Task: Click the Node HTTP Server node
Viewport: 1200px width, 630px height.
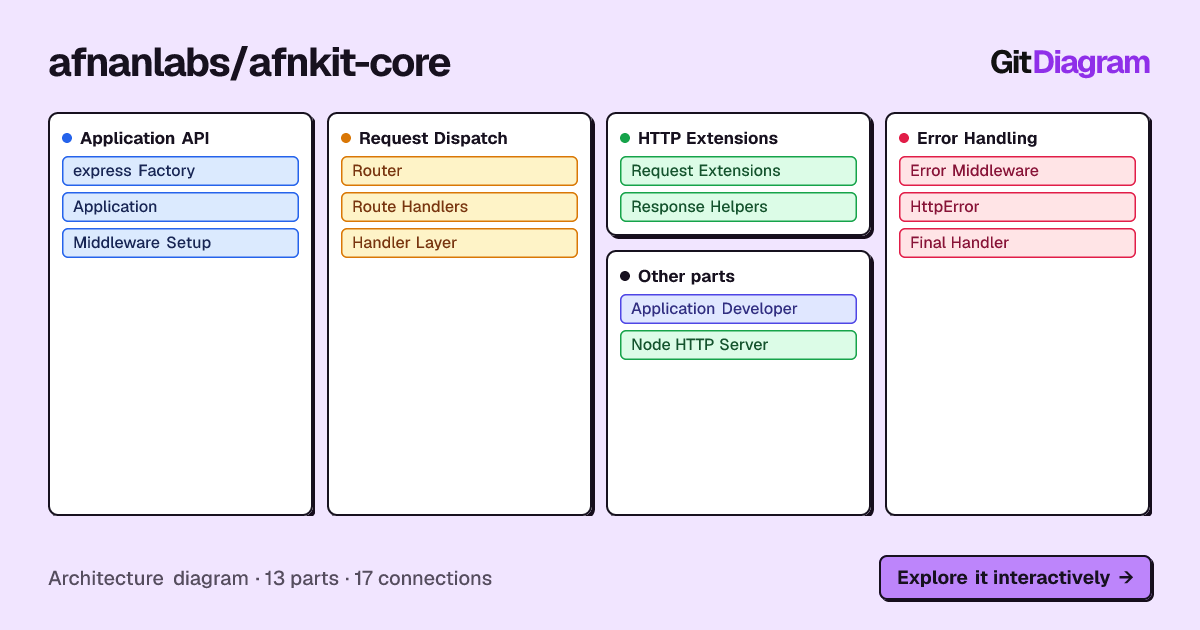Action: tap(738, 345)
